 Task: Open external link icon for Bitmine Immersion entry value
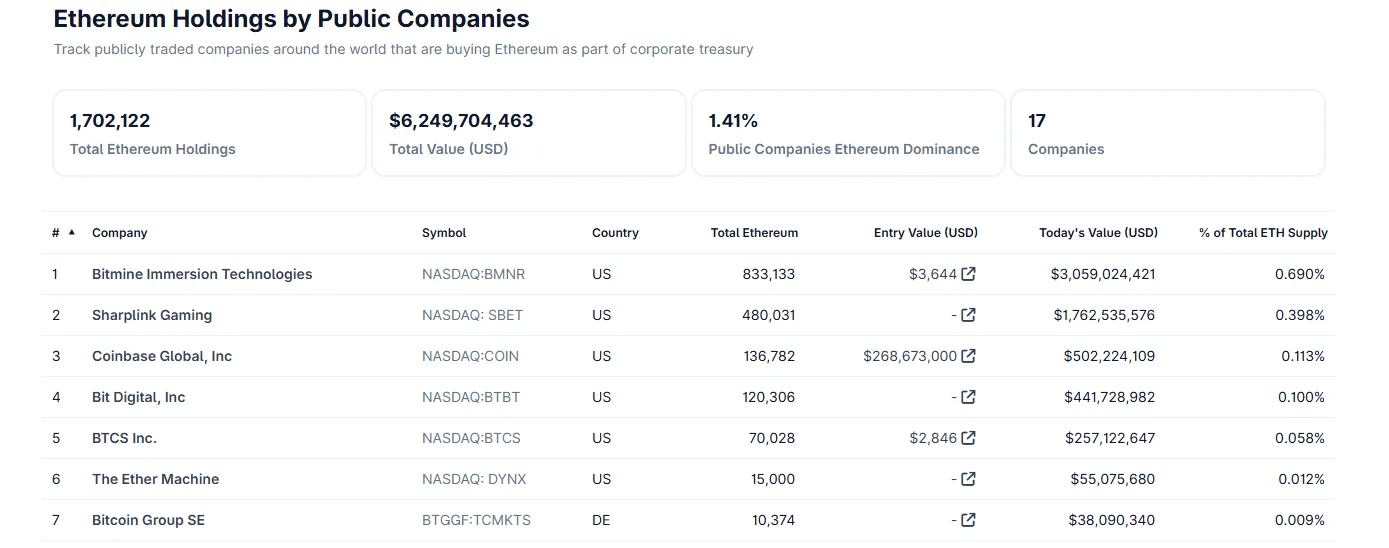click(x=968, y=274)
